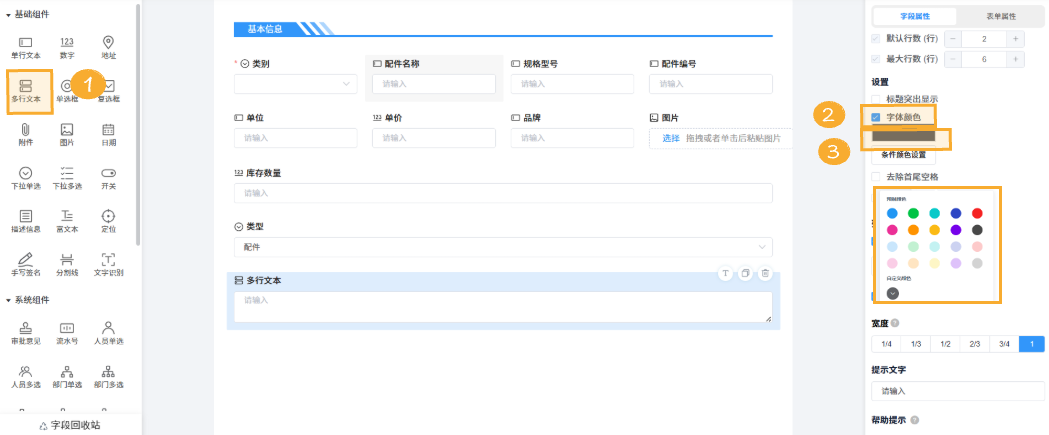This screenshot has height=435, width=1049.
Task: Click the 富文本 rich text component
Action: pos(67,221)
